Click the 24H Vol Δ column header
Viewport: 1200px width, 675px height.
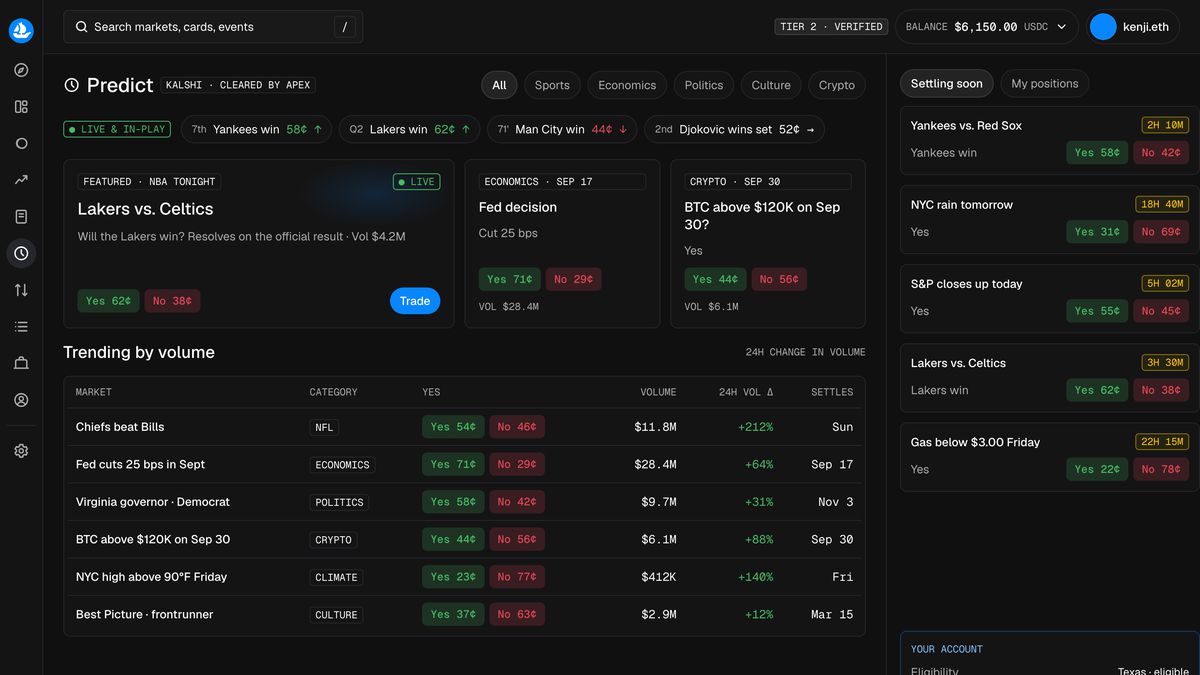click(x=746, y=392)
